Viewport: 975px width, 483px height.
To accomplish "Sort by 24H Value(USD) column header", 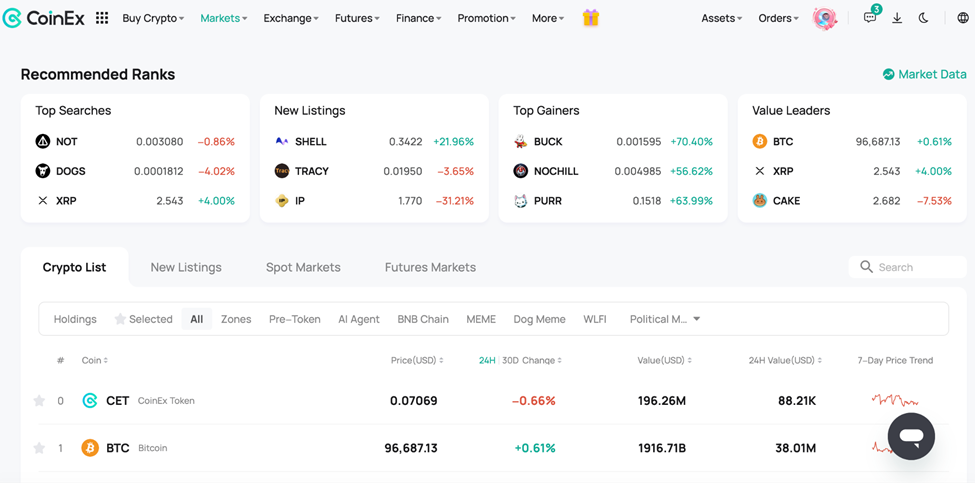I will coord(785,360).
